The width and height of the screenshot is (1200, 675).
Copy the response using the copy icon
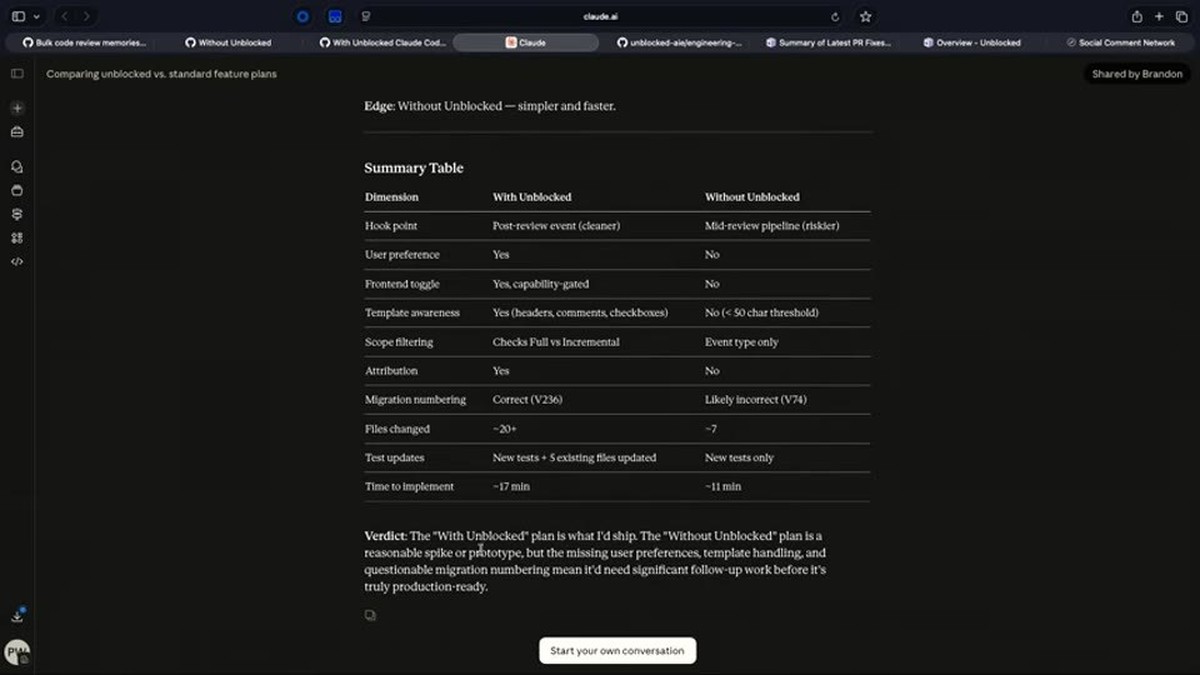370,616
